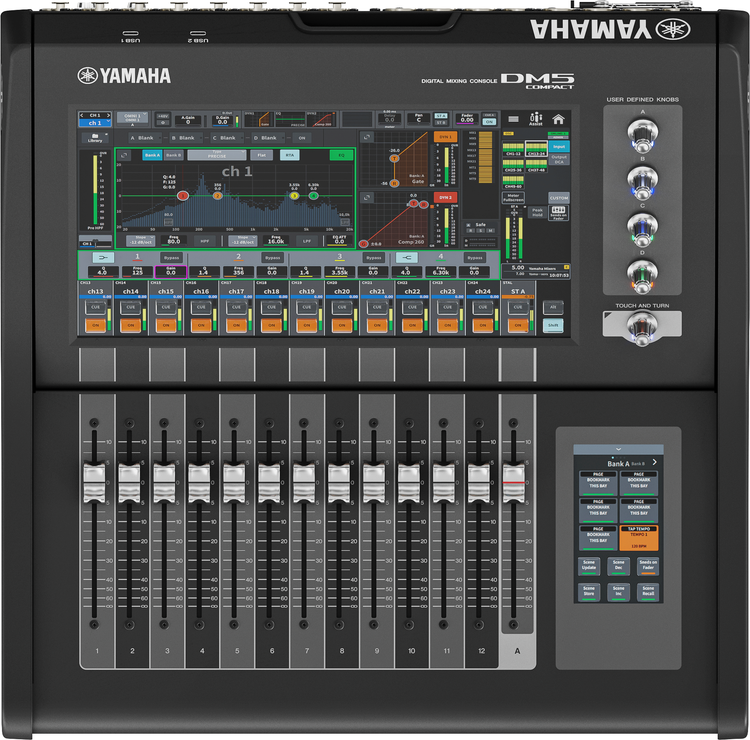Toggle the green EQ on button
750x740 pixels.
click(x=342, y=155)
